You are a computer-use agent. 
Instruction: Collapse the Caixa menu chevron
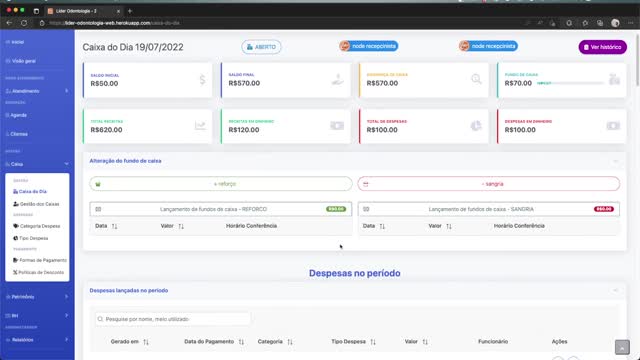point(67,164)
